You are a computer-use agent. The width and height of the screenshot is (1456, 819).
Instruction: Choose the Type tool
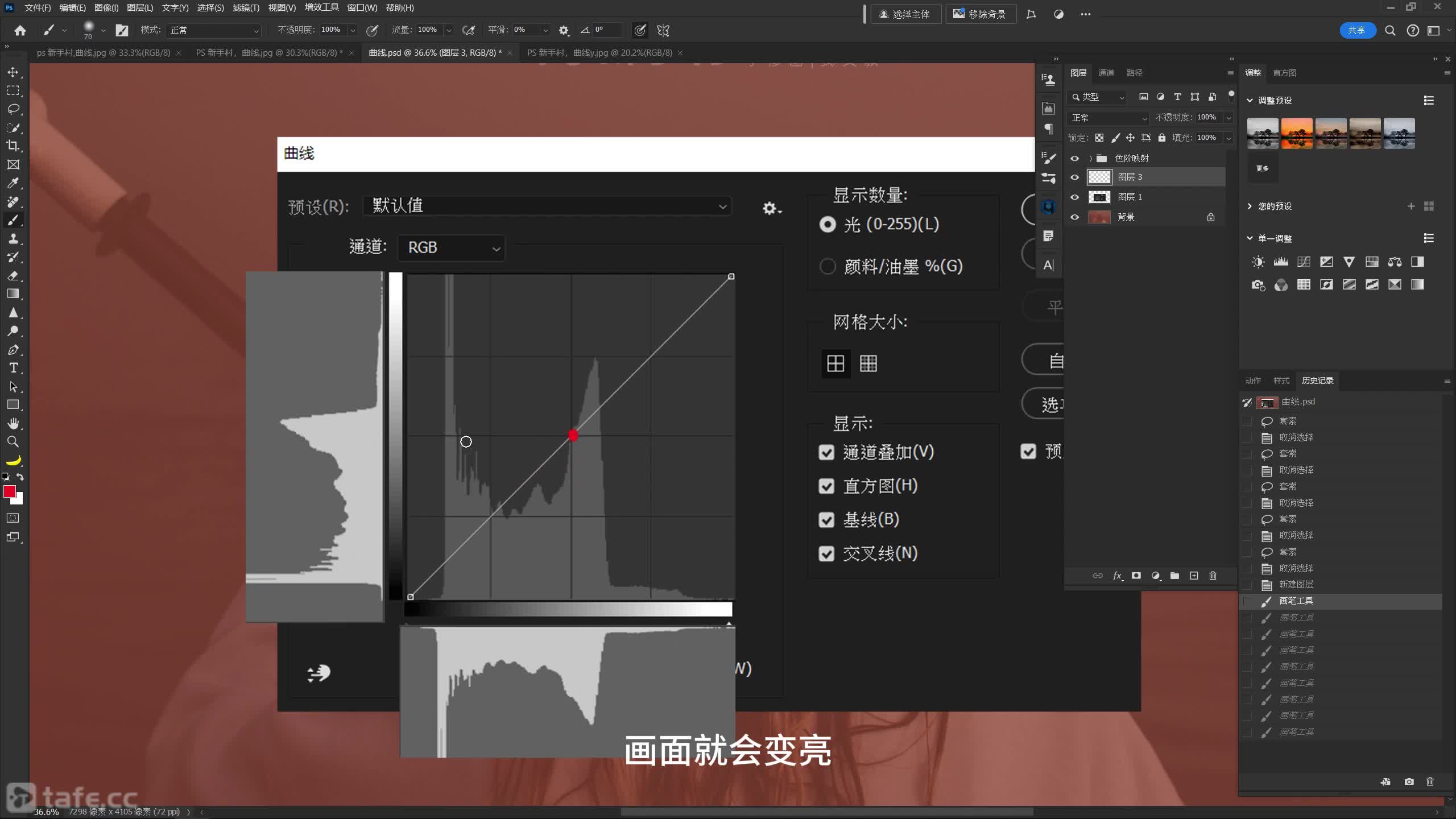(13, 368)
